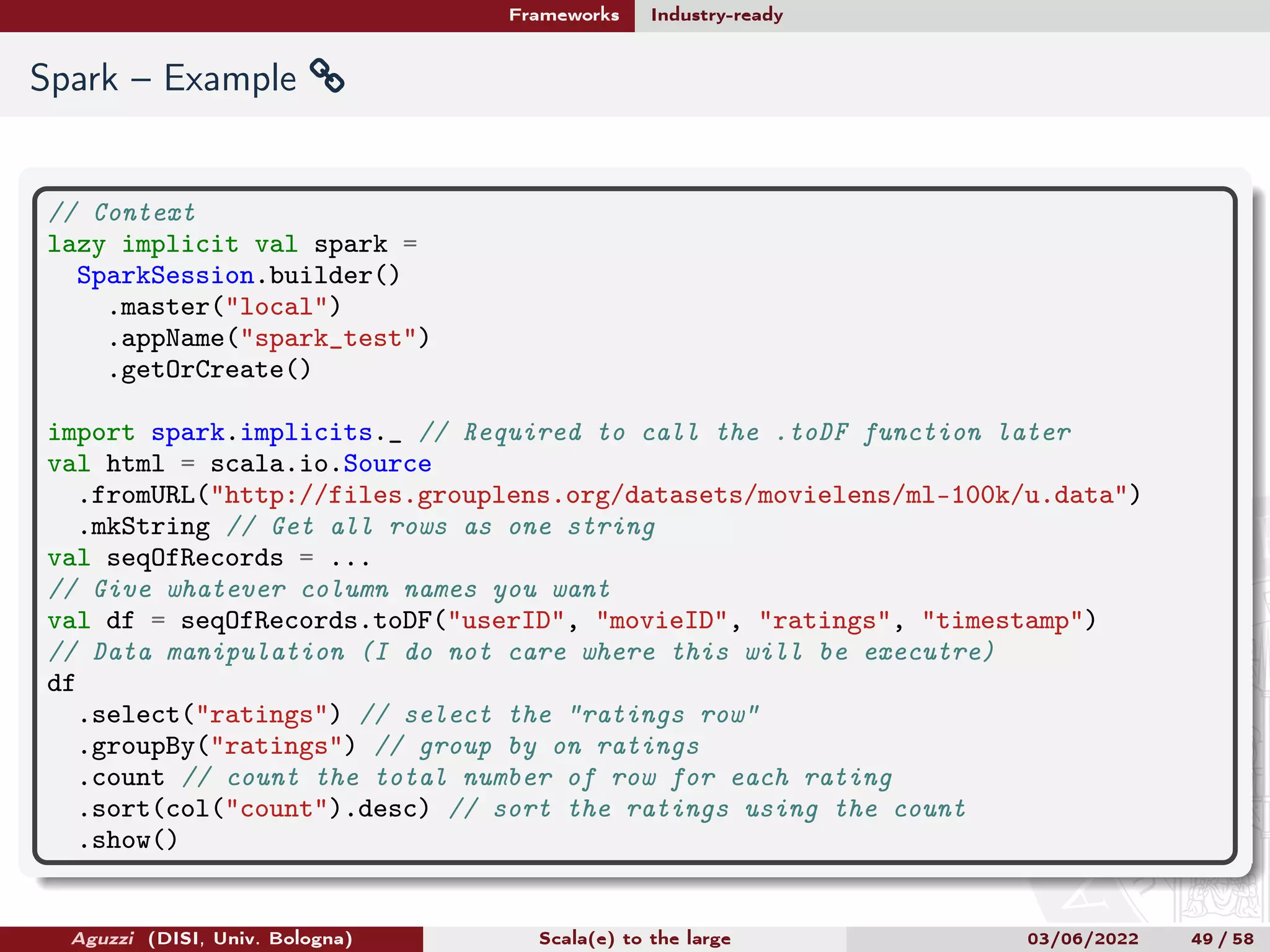The width and height of the screenshot is (1270, 952).
Task: Click the "local" string in .master call
Action: (x=276, y=307)
